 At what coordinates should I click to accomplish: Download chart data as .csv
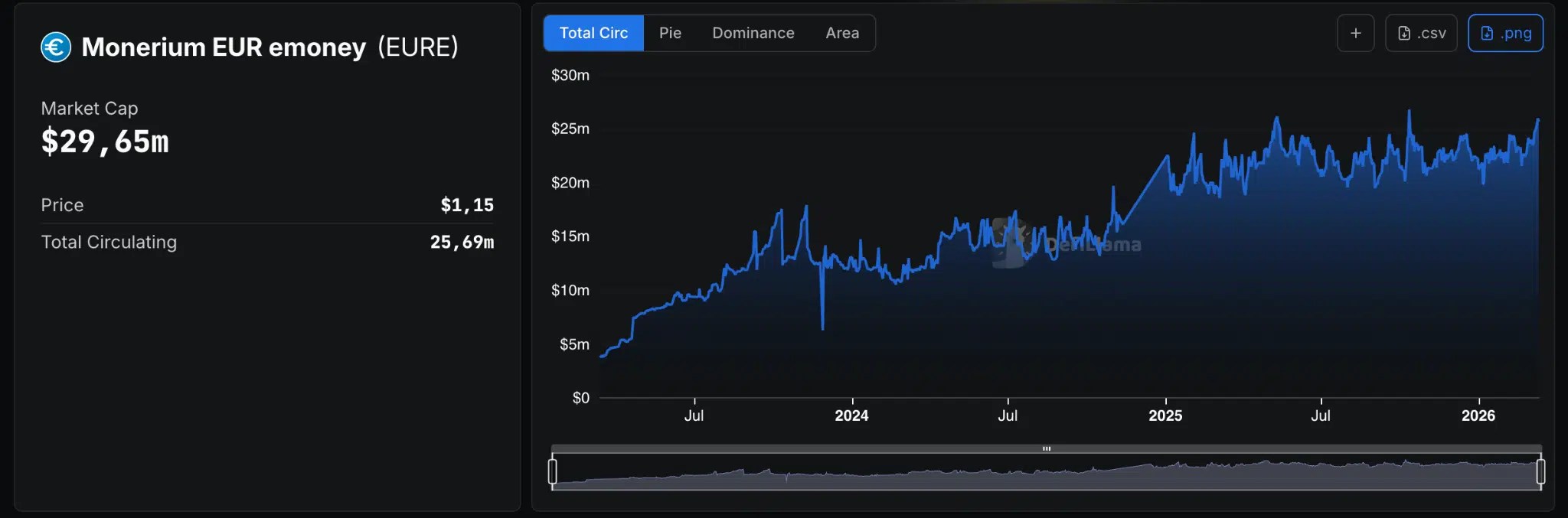1422,33
